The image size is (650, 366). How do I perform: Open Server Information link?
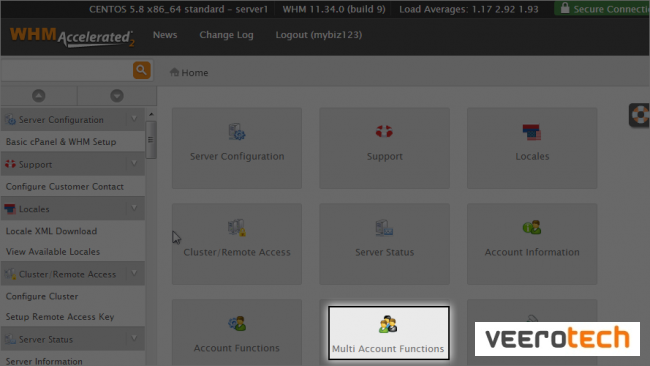pyautogui.click(x=44, y=361)
